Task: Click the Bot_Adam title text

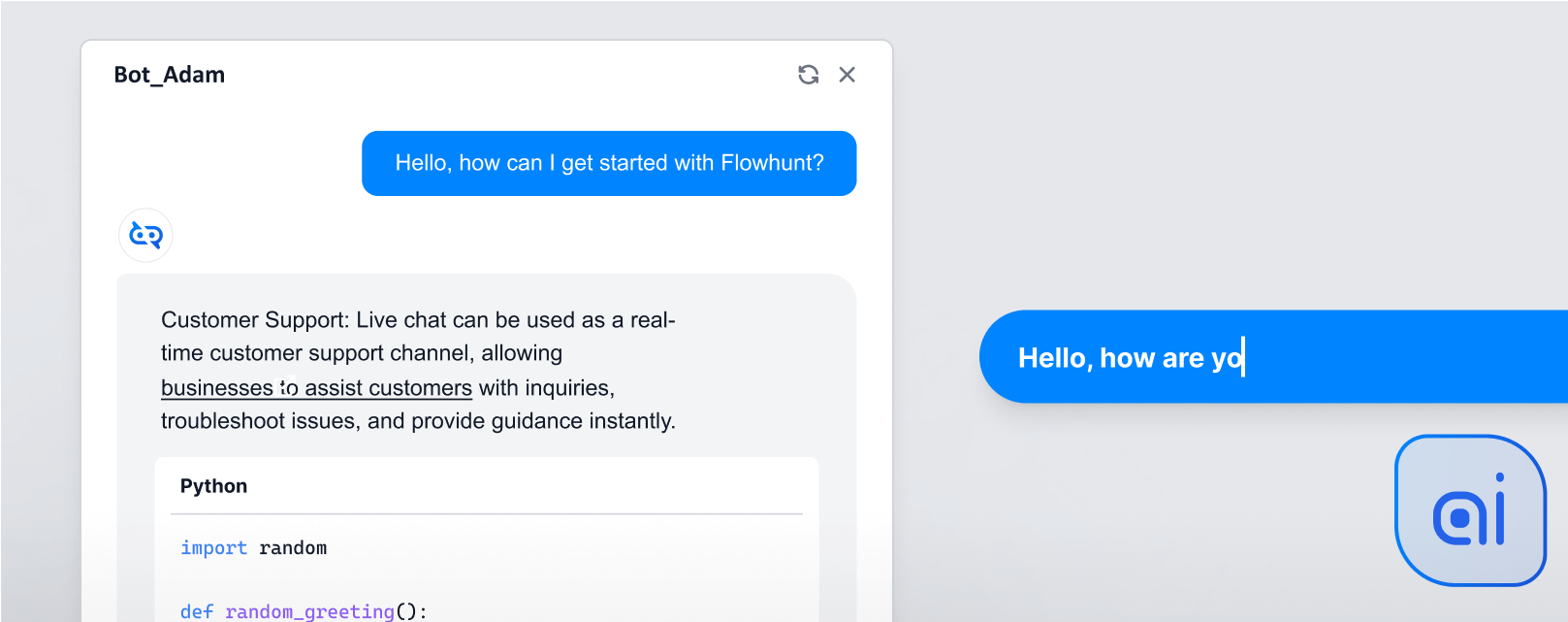Action: [170, 74]
